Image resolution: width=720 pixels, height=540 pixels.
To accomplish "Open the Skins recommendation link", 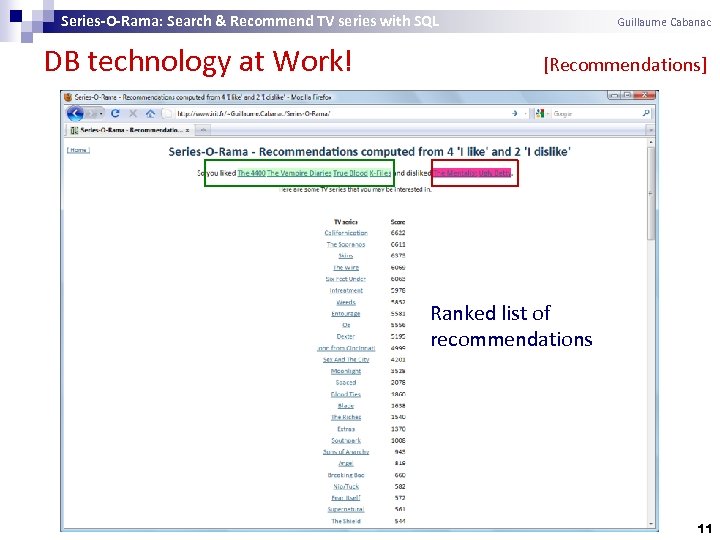I will 346,256.
